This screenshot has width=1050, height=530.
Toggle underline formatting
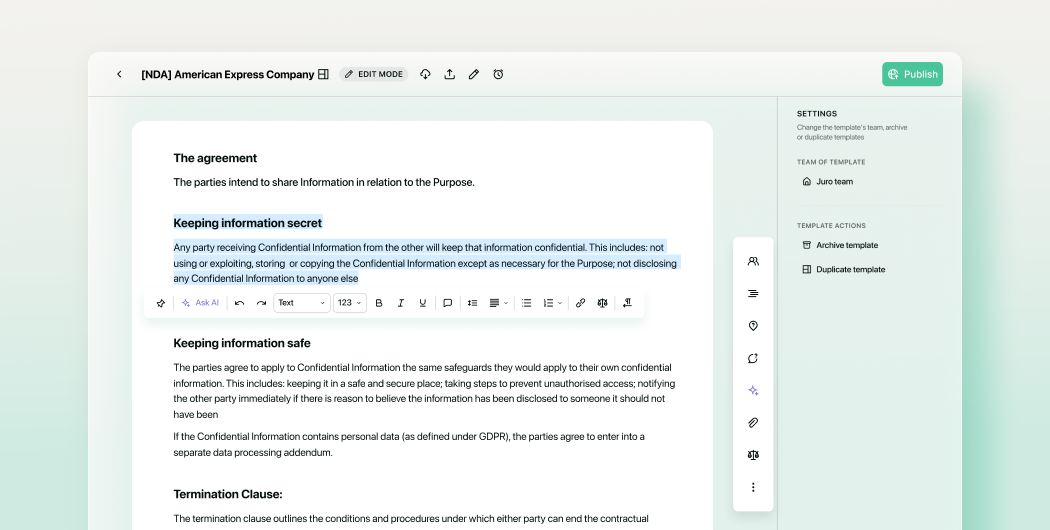click(x=423, y=303)
